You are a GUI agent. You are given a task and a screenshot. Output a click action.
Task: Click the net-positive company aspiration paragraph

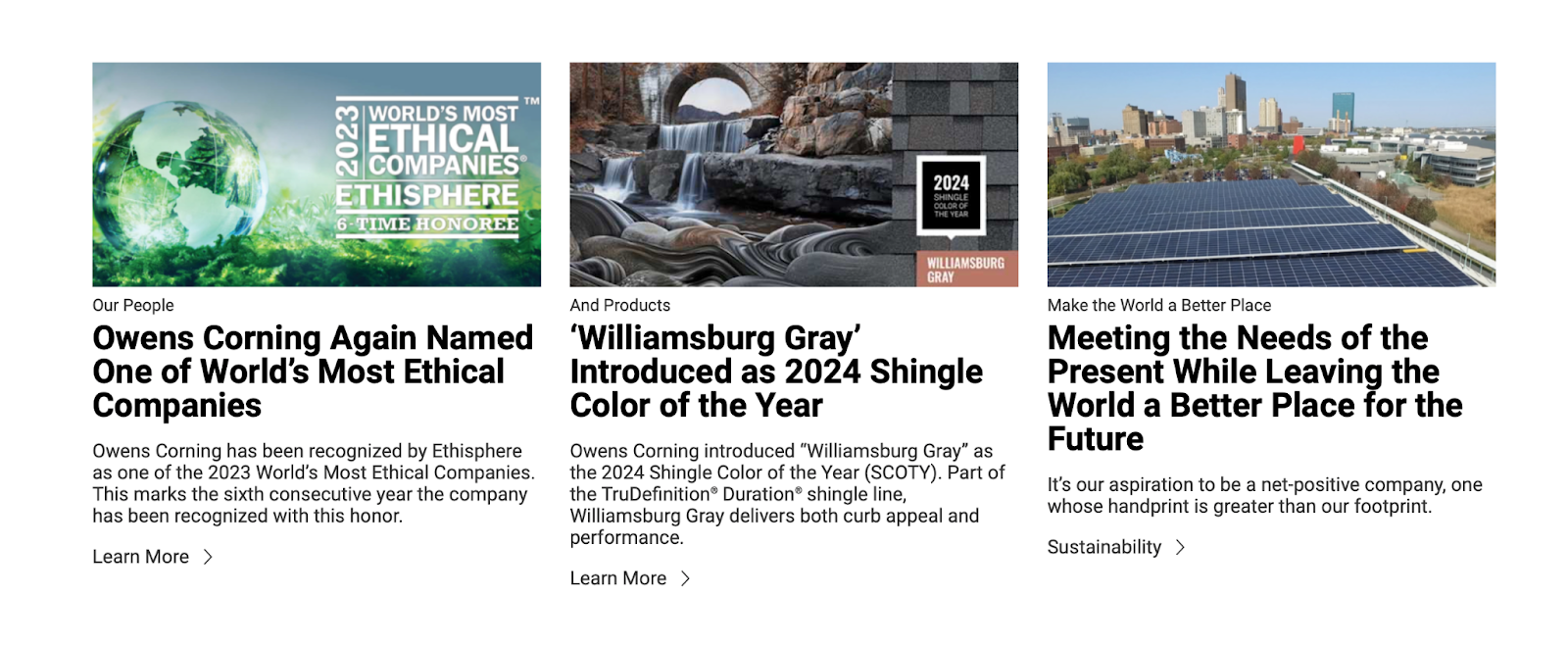pyautogui.click(x=1264, y=495)
